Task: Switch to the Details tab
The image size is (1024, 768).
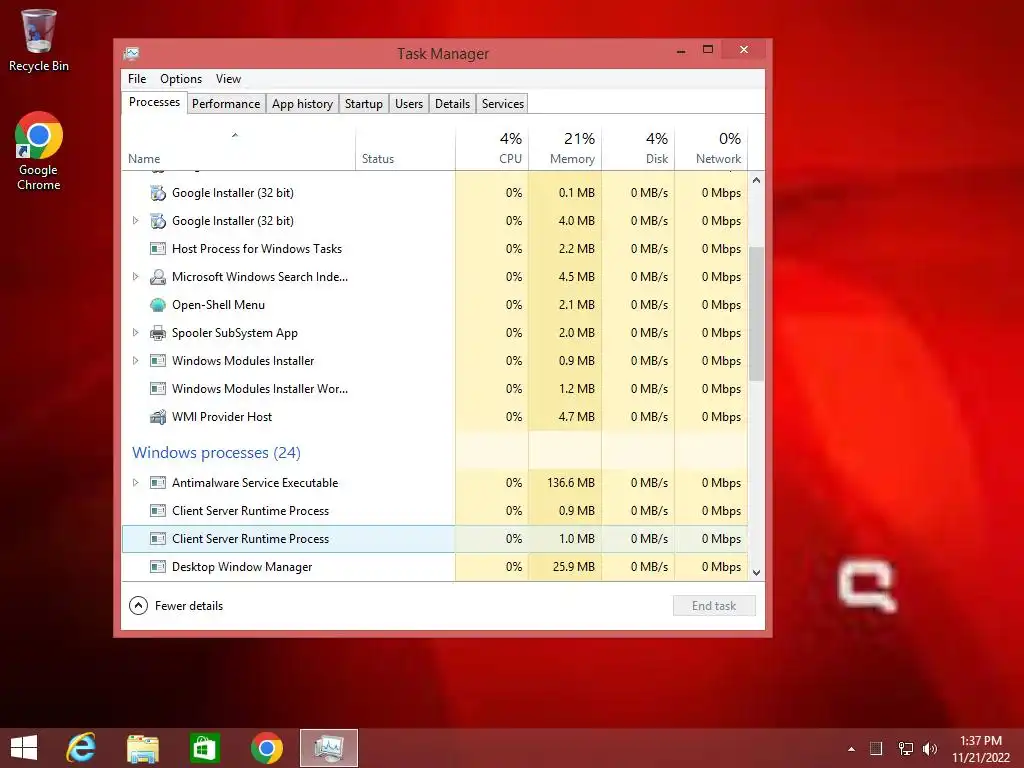Action: click(x=452, y=104)
